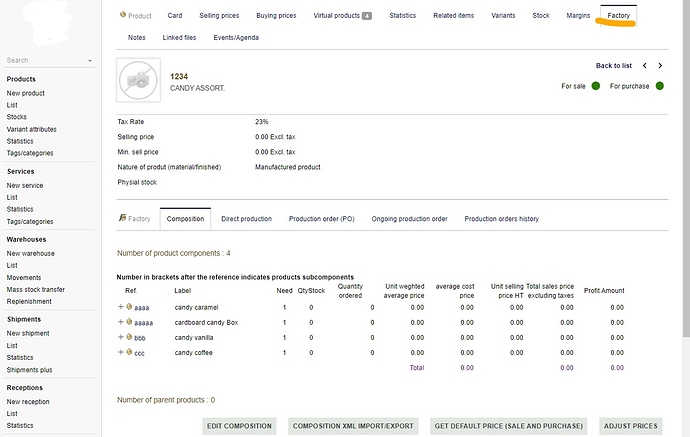Expand subcomponents of row ccc
This screenshot has width=690, height=437.
pyautogui.click(x=121, y=352)
